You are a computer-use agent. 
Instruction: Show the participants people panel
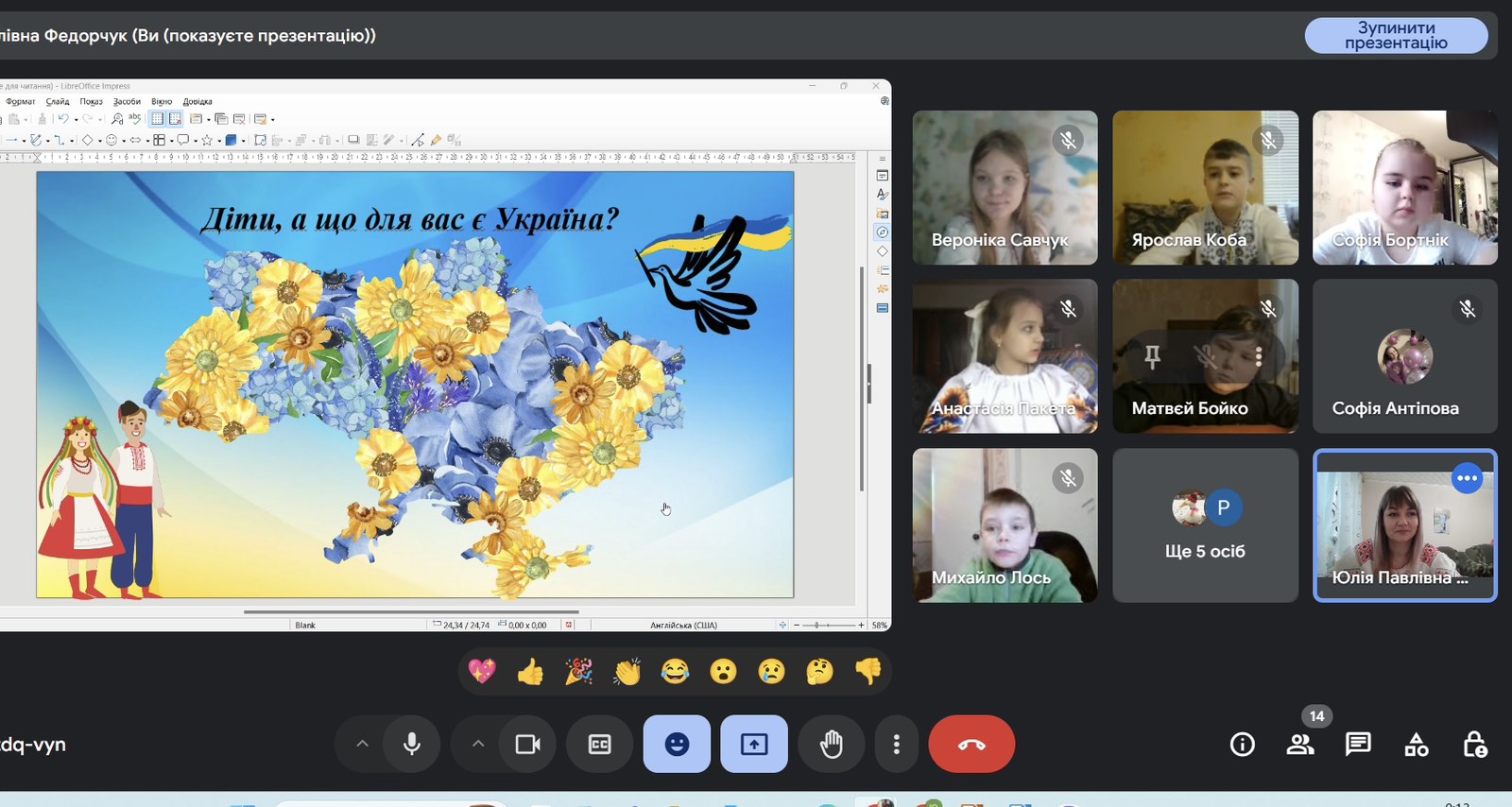pyautogui.click(x=1300, y=745)
